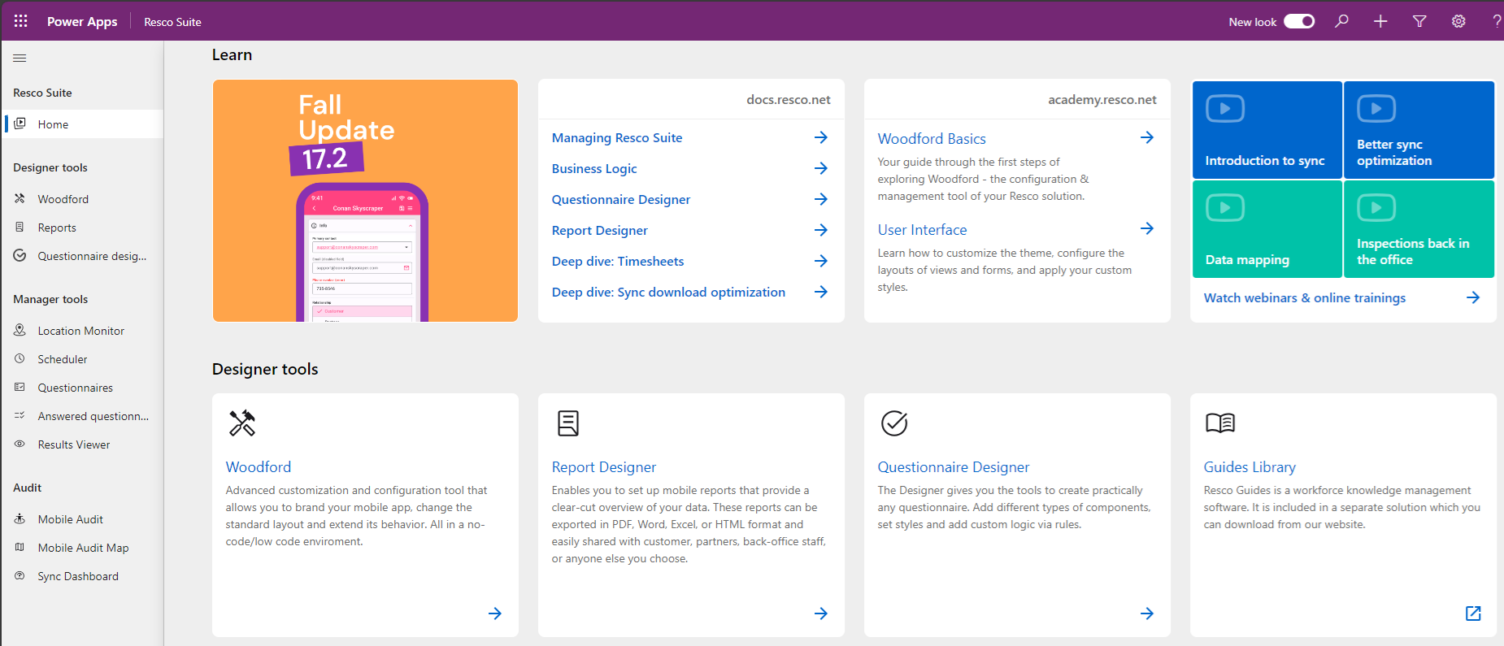Toggle the New look switch off
Screen dimensions: 1504x646
(1299, 20)
